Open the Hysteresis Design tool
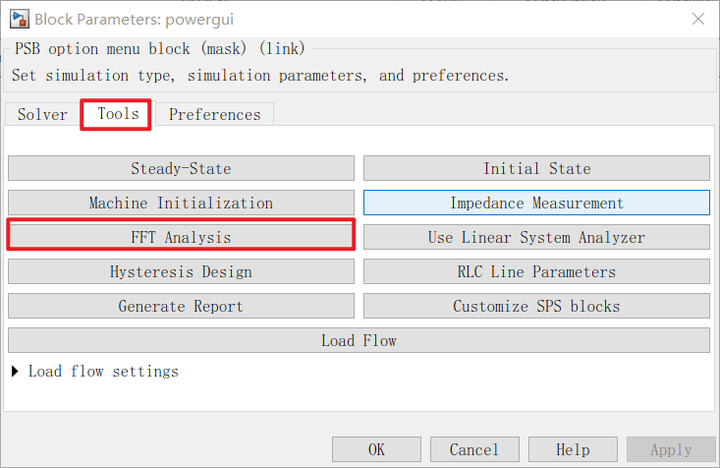Screen dimensions: 720x468 tap(181, 272)
